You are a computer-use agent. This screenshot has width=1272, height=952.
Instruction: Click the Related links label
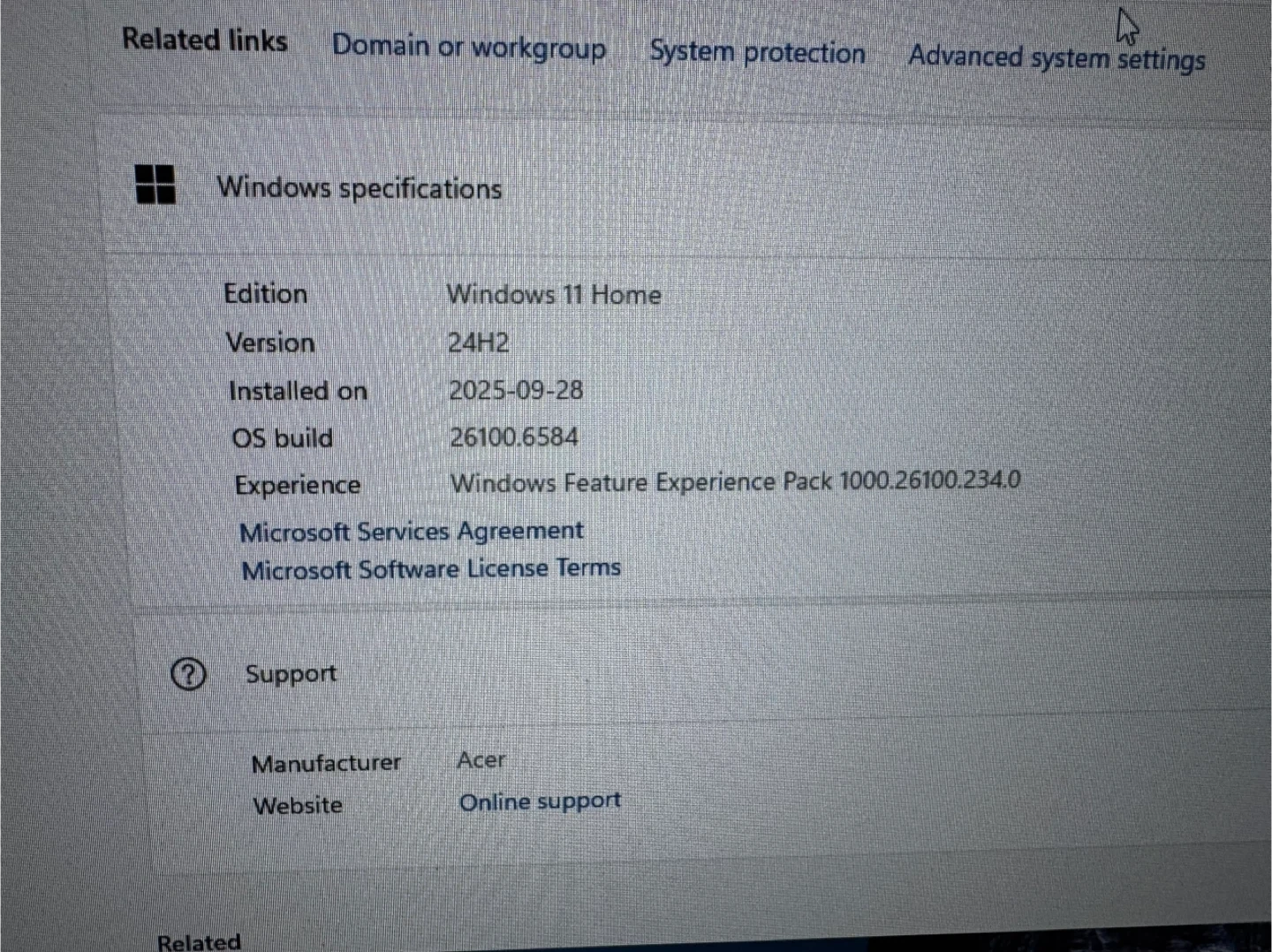coord(205,40)
